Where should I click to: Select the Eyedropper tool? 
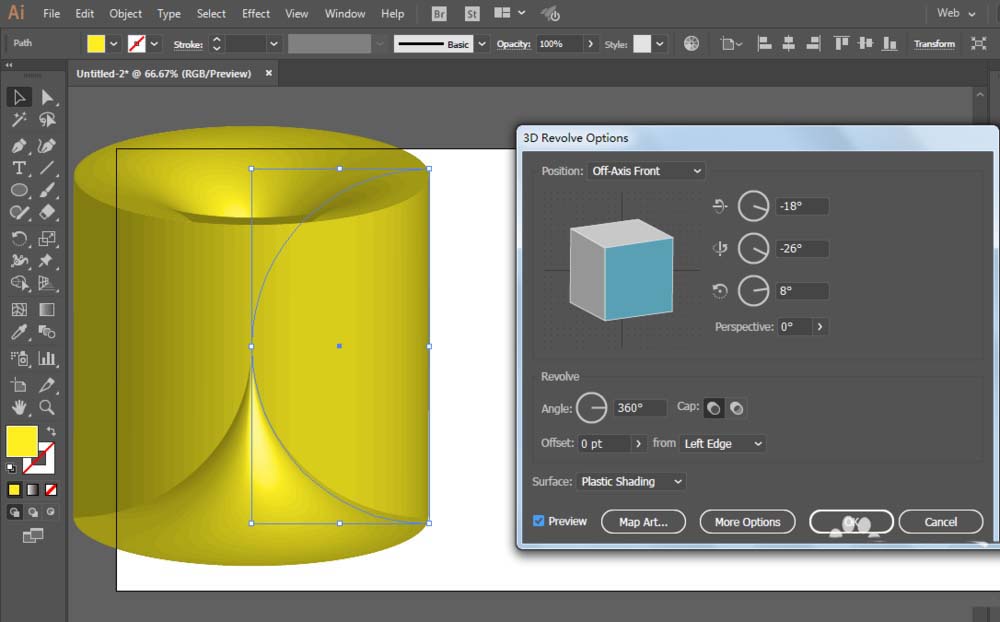coord(19,332)
